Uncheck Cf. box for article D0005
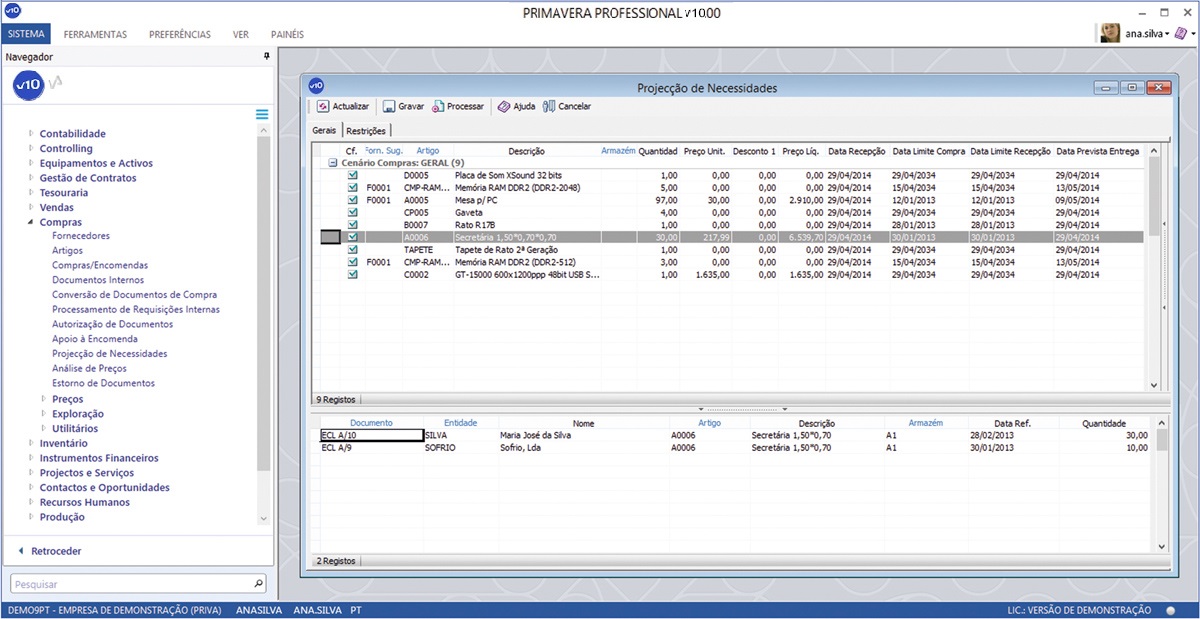 [352, 175]
